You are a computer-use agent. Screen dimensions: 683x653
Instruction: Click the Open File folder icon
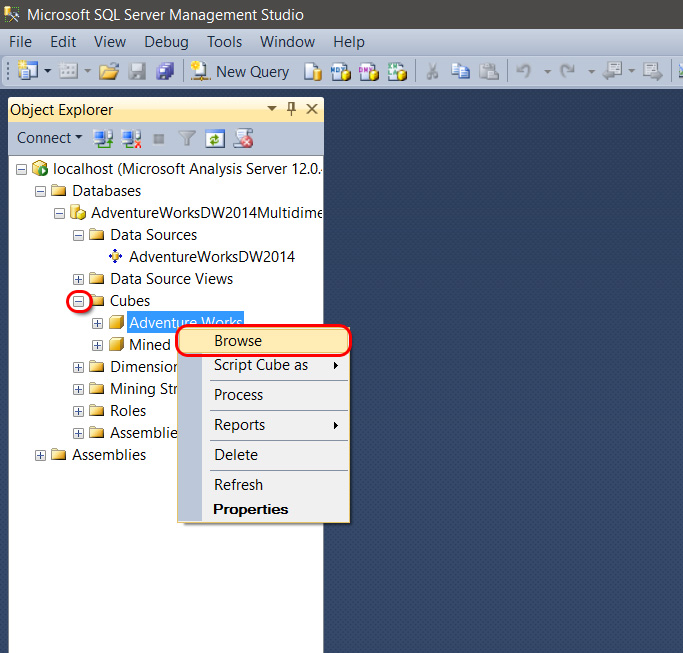109,71
